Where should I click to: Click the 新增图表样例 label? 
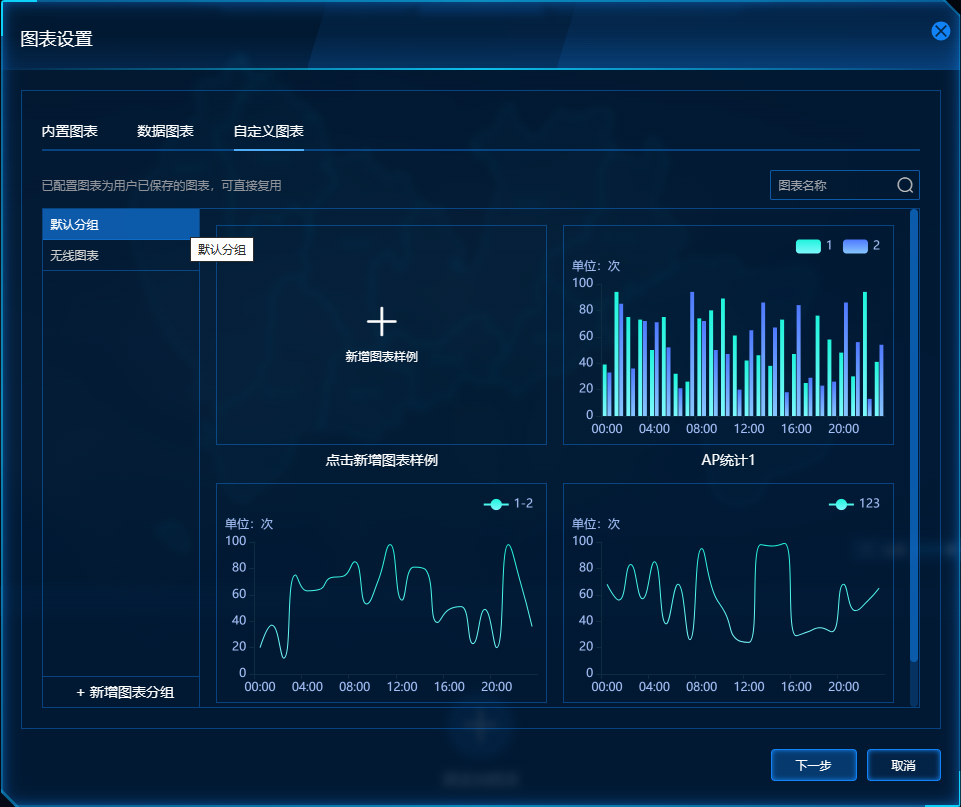point(381,357)
